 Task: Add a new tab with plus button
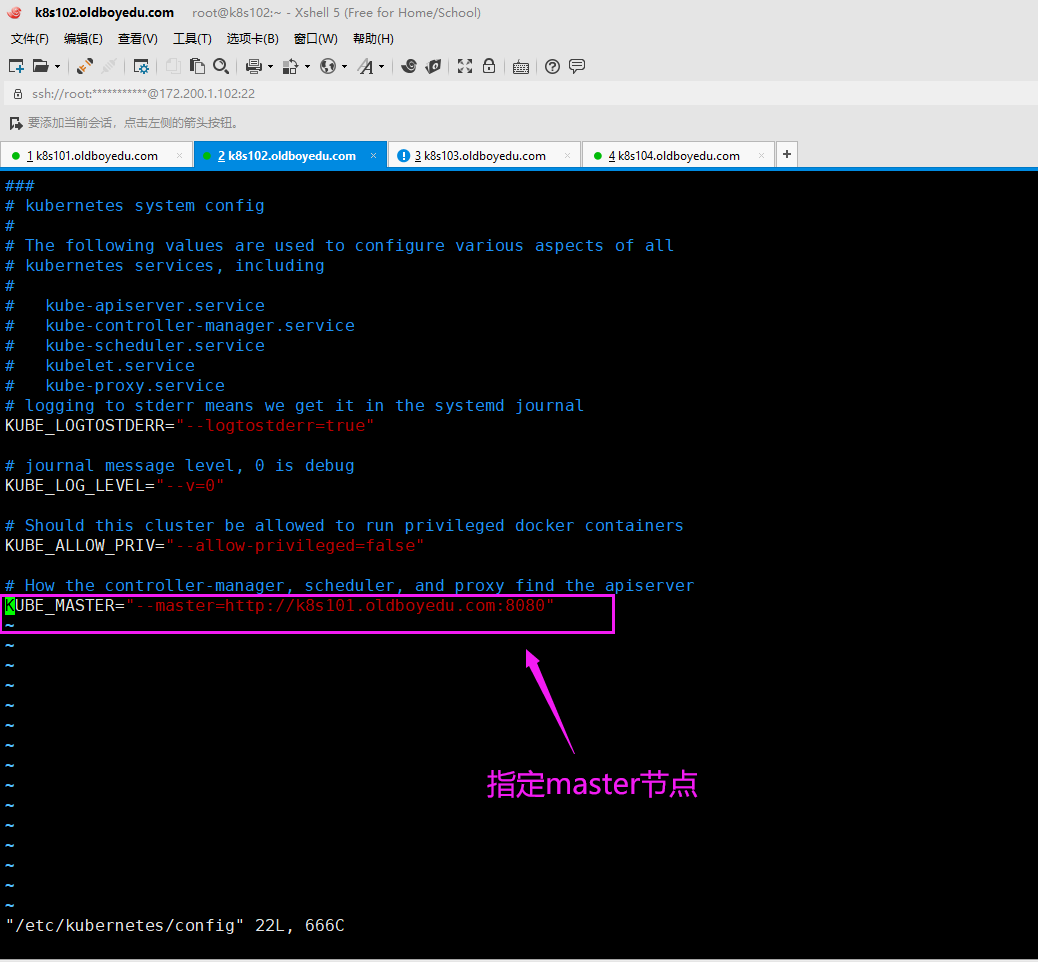click(x=787, y=154)
